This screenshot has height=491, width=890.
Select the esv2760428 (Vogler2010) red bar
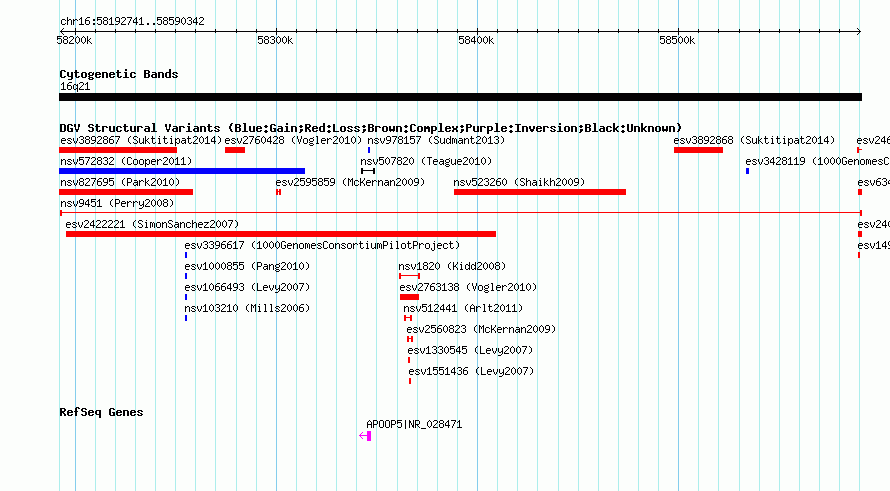coord(235,150)
